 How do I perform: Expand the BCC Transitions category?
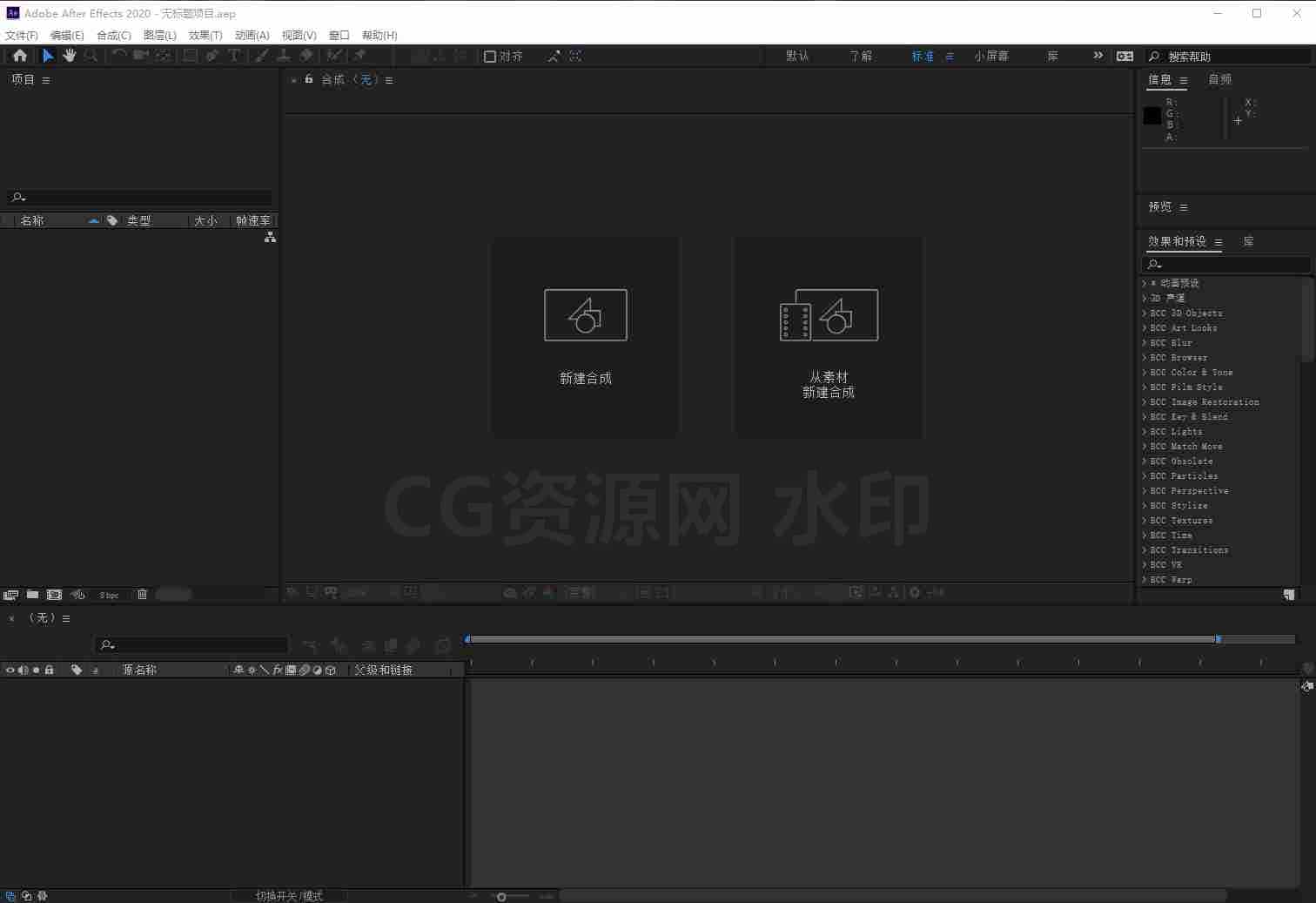[1144, 549]
